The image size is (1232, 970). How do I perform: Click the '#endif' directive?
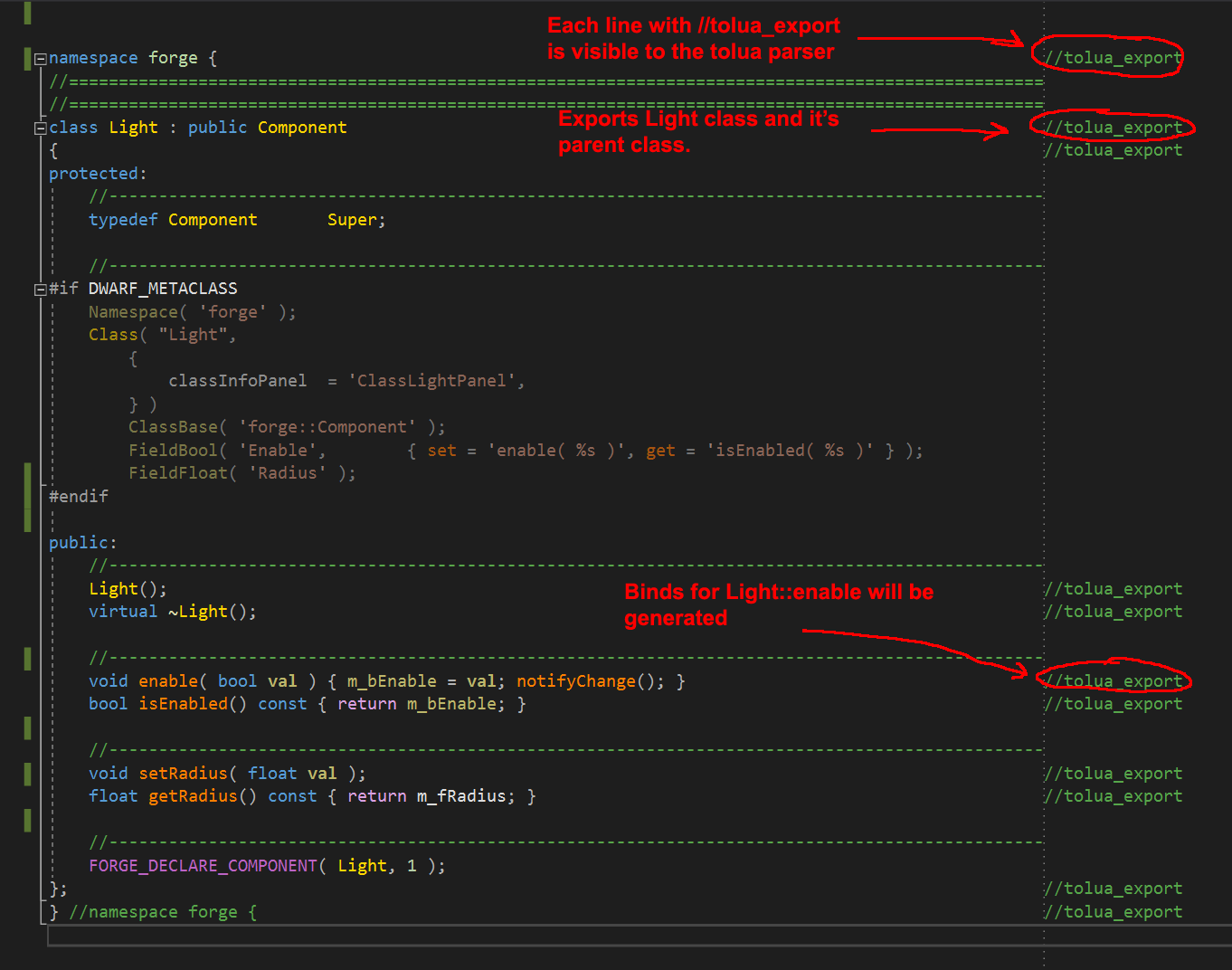79,497
